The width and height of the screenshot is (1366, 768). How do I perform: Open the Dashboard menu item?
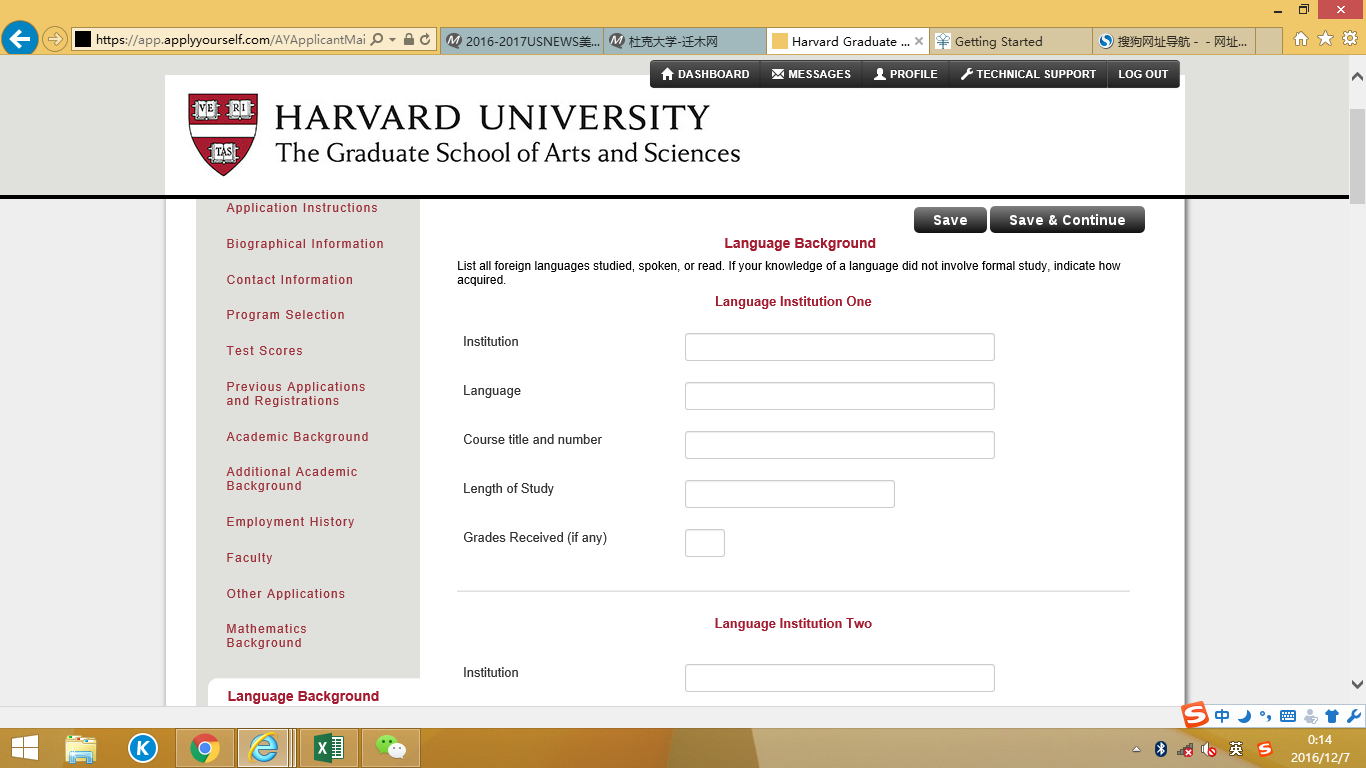point(705,74)
